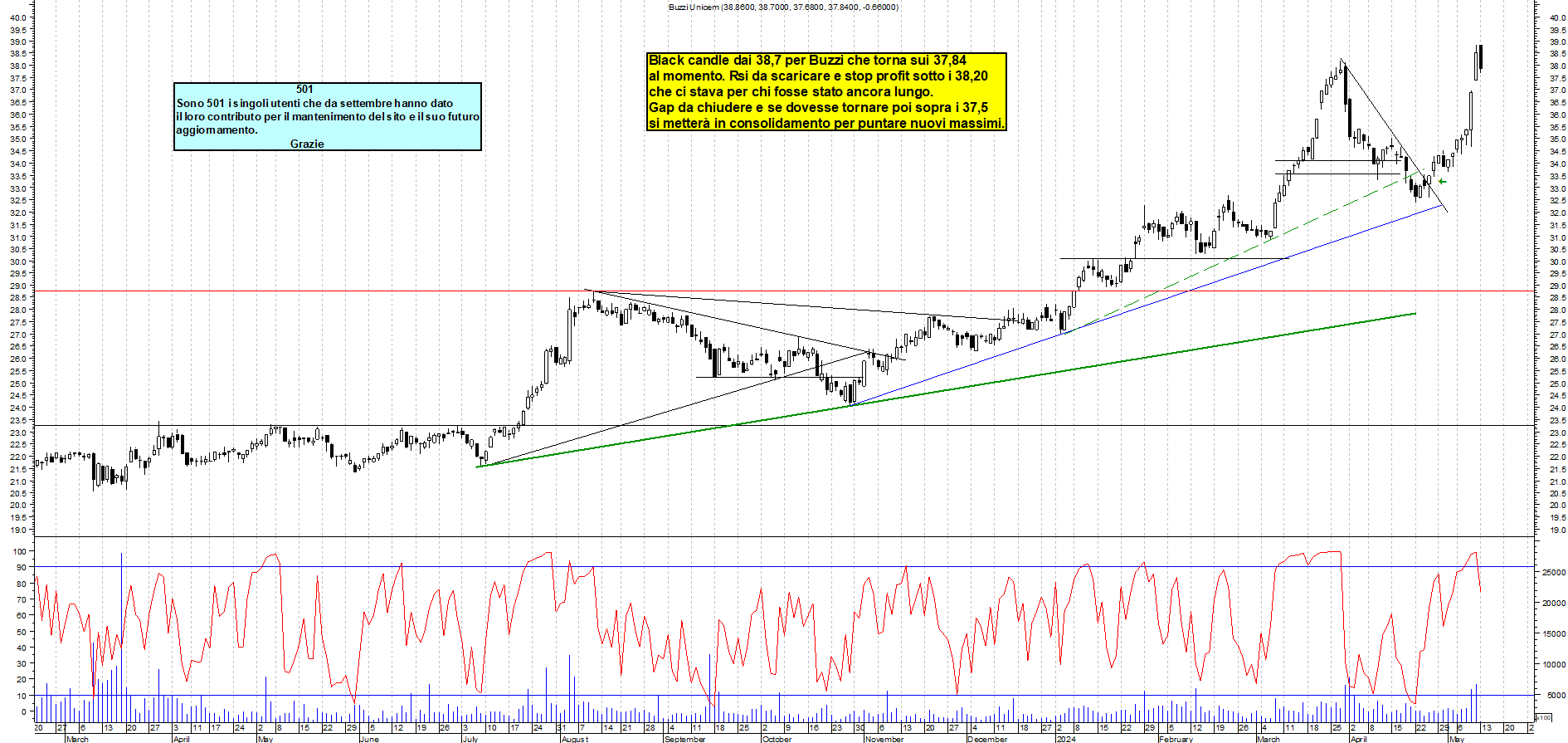Click the "10000" volume scale value

tap(1553, 665)
